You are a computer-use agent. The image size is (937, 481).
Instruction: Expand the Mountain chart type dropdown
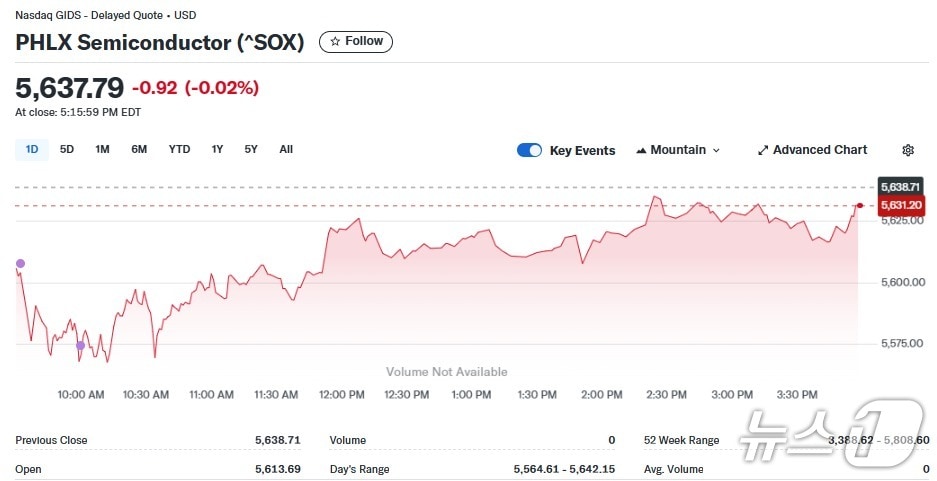pyautogui.click(x=715, y=150)
